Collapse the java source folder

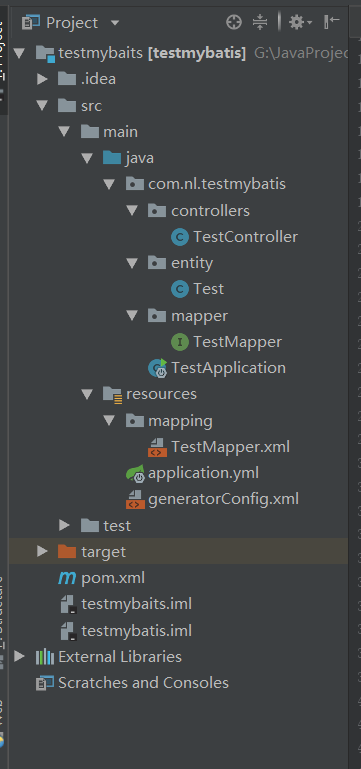[x=87, y=158]
